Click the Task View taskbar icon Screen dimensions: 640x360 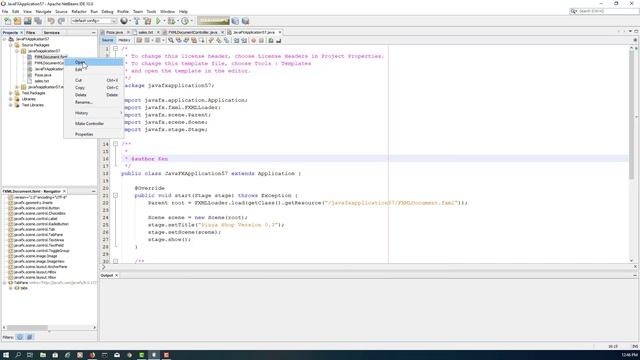pos(30,355)
